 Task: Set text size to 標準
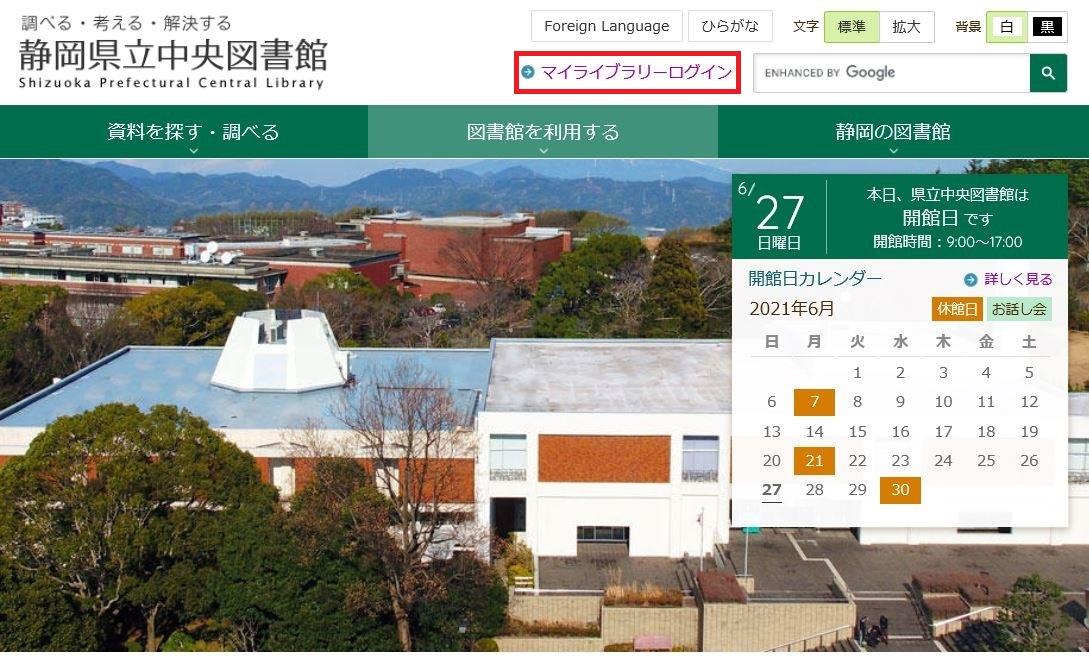[851, 27]
